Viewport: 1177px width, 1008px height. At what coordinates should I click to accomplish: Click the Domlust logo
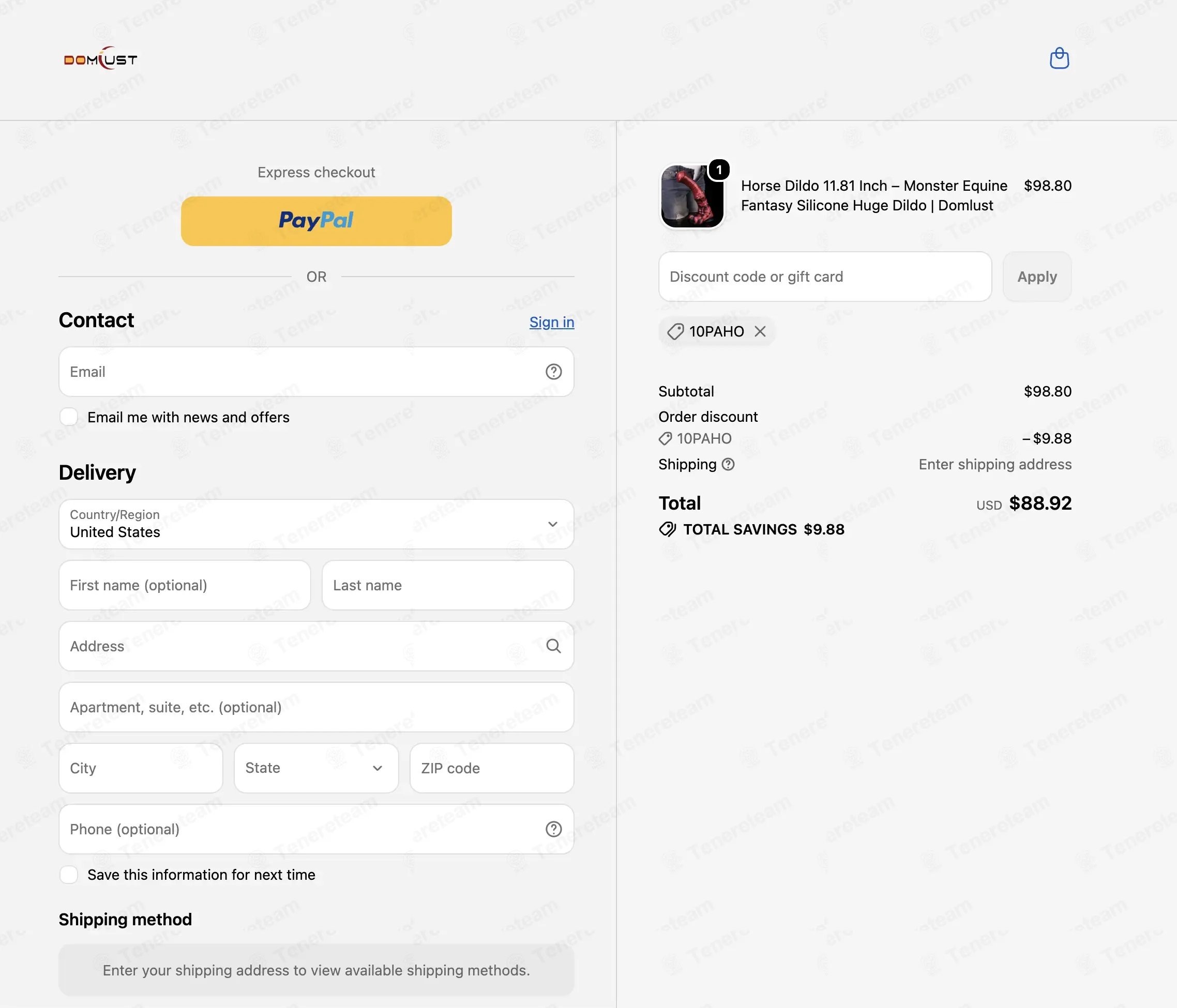click(x=100, y=58)
